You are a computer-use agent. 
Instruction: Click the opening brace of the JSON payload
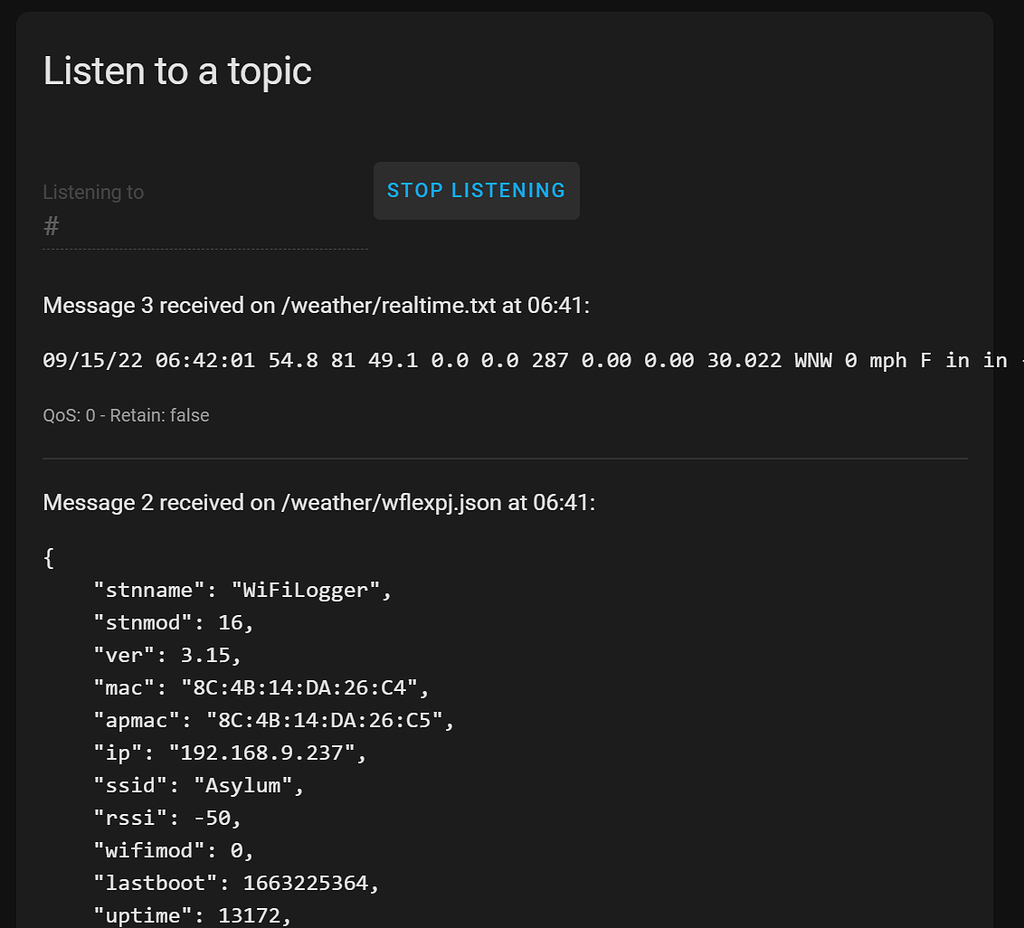pos(48,557)
